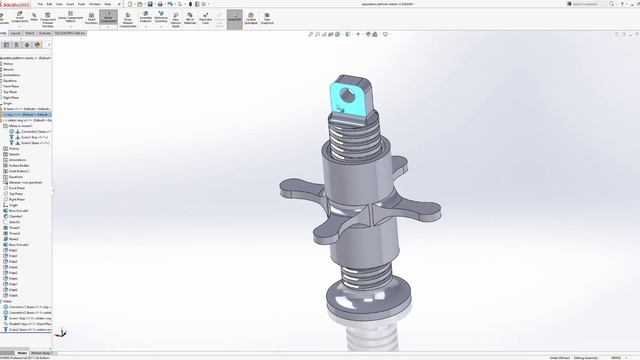Click the Take Snapshot tool
Screen dimensions: 640x360
coord(267,18)
